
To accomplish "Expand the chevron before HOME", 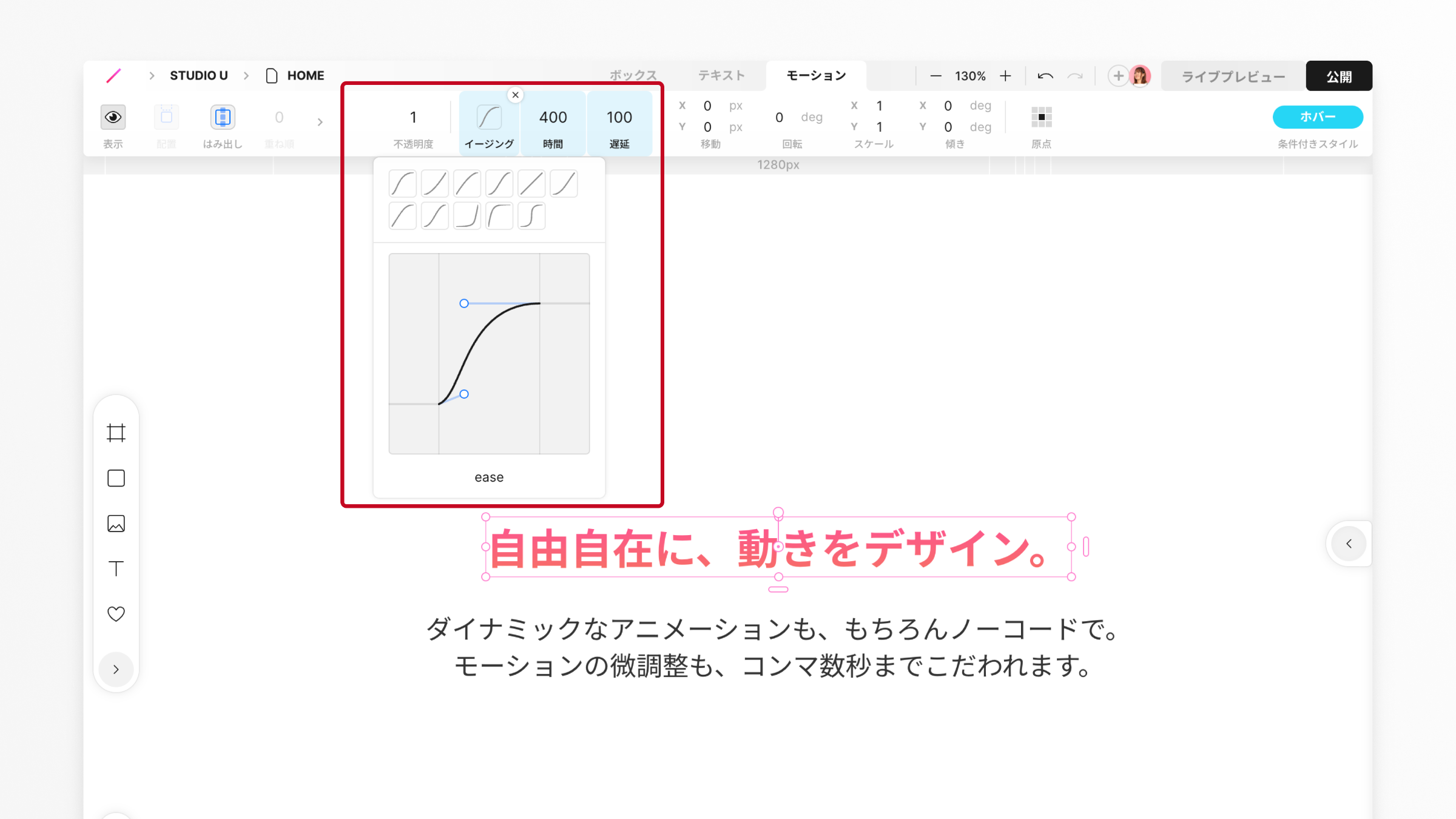I will 246,76.
